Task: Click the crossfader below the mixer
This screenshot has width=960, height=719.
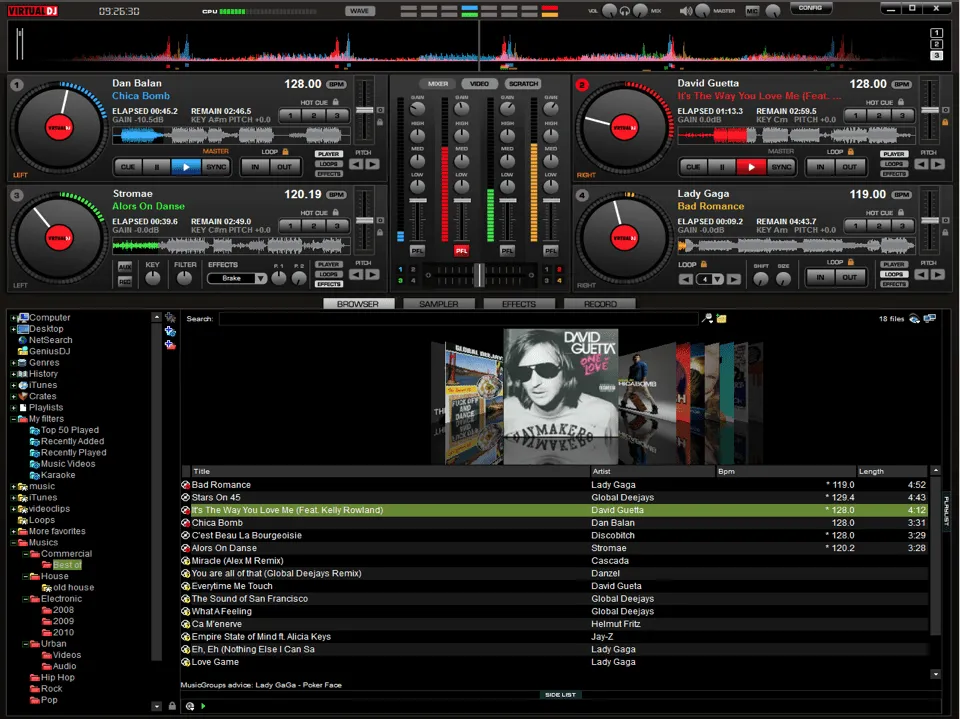Action: 479,277
